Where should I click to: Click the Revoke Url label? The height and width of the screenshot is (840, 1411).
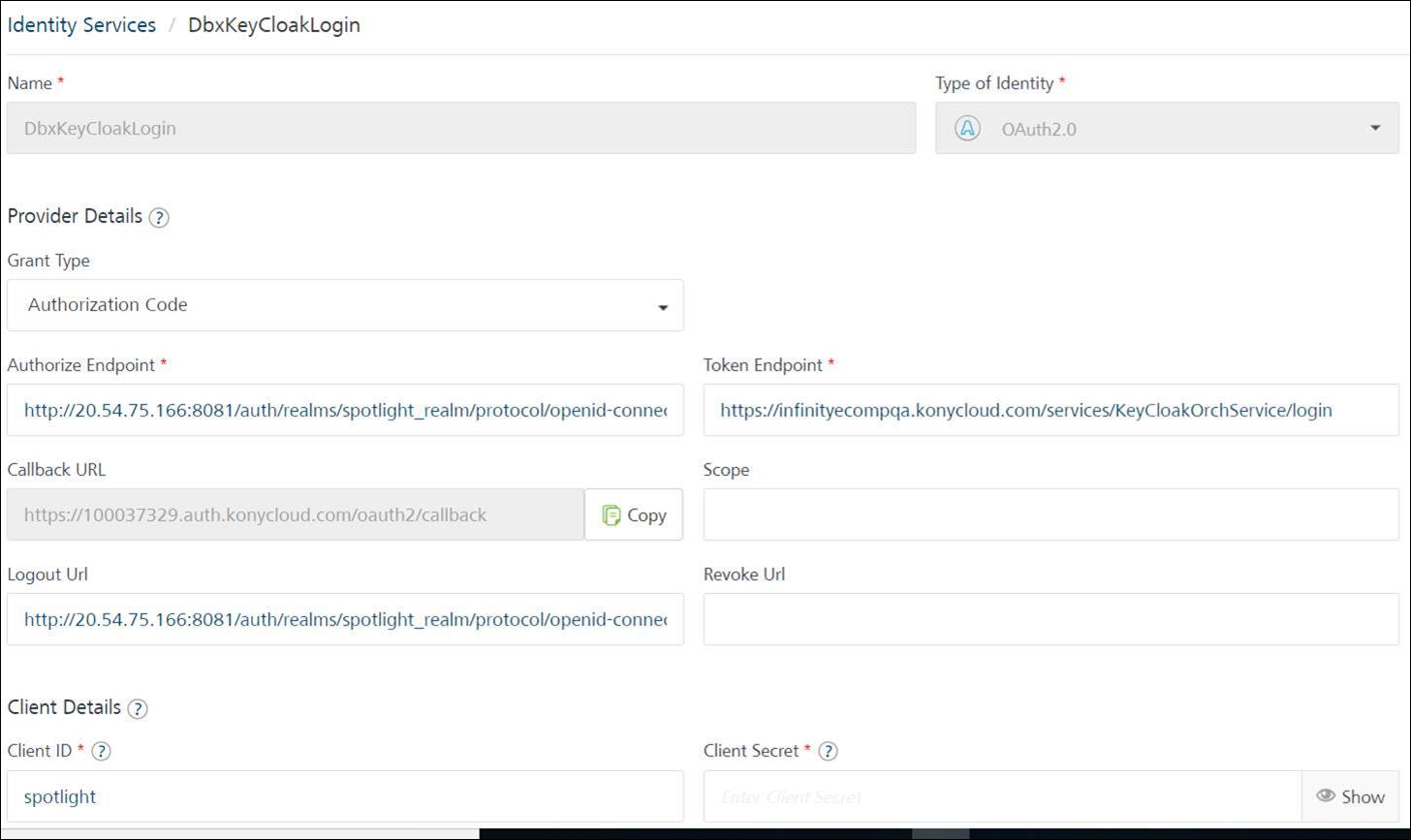pos(744,575)
